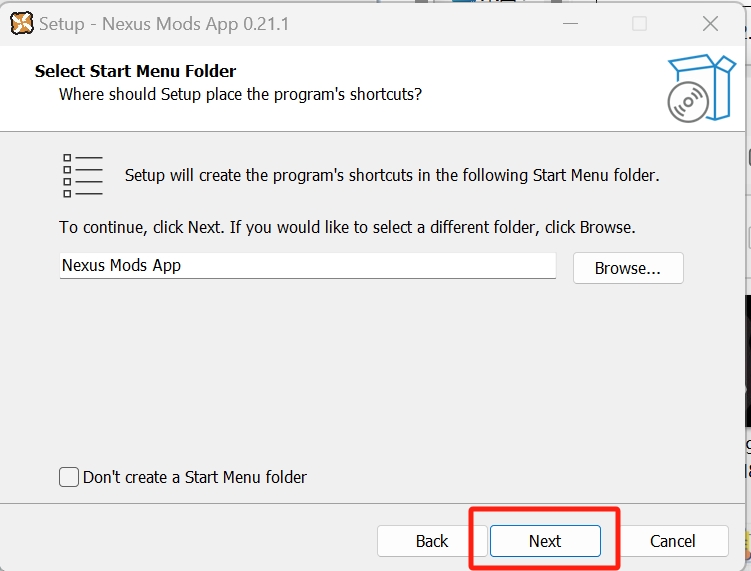This screenshot has height=571, width=751.
Task: Click the "Where should Setup place" subtitle text
Action: click(240, 94)
